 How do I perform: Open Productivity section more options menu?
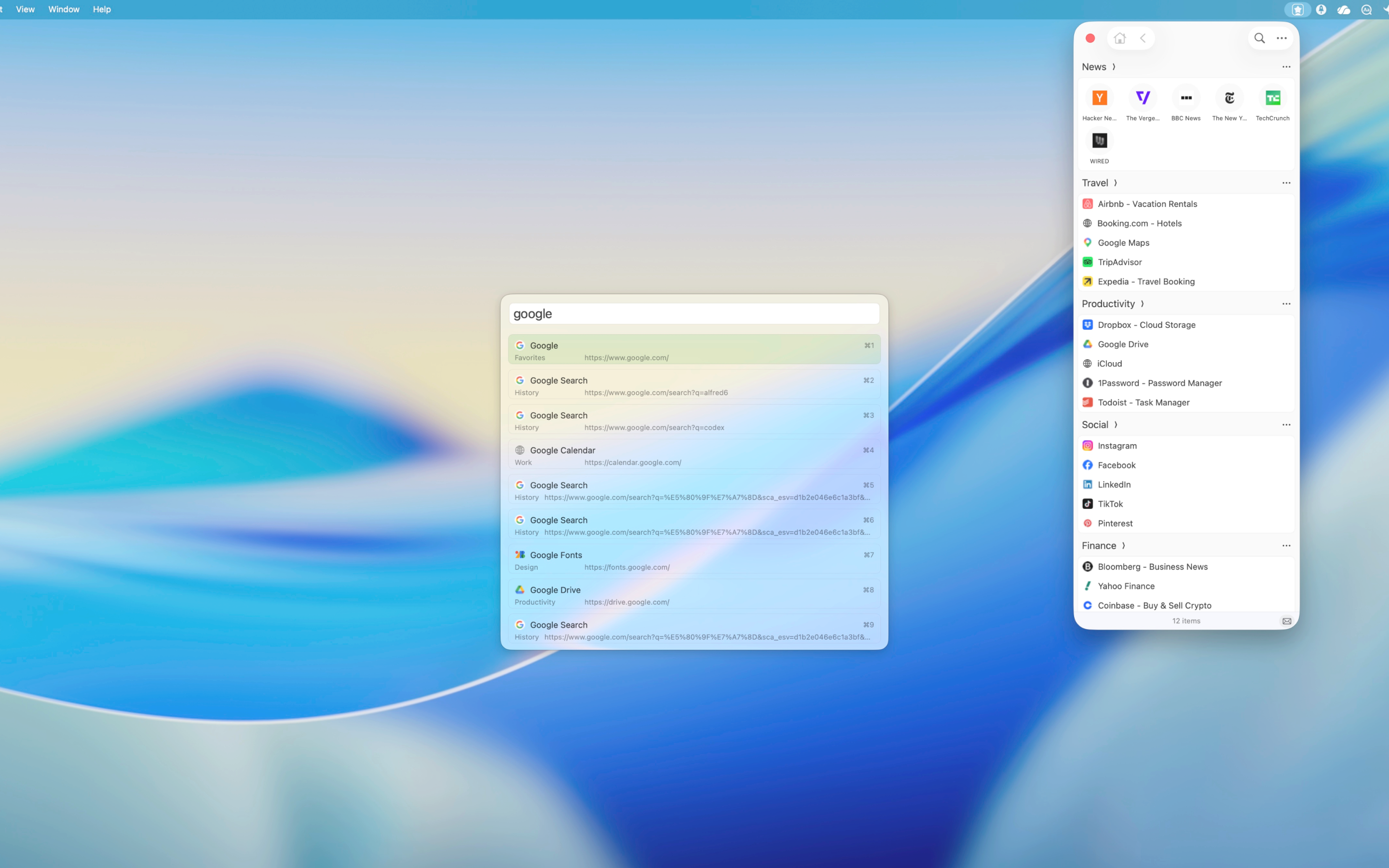tap(1286, 304)
